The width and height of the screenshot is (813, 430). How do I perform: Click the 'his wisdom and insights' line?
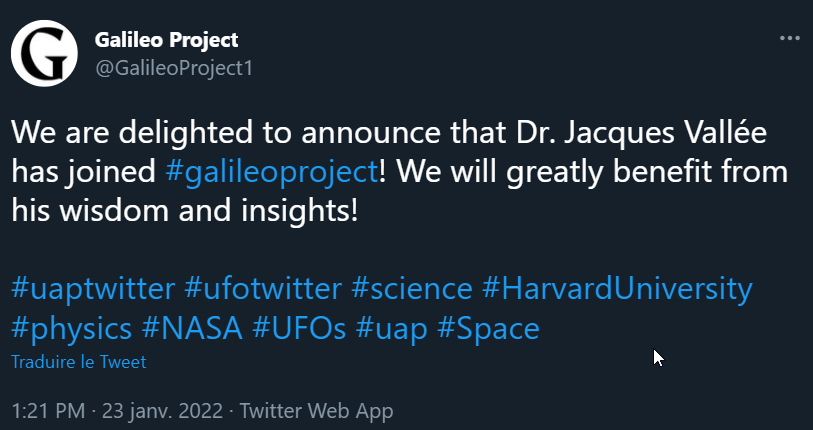pos(184,212)
